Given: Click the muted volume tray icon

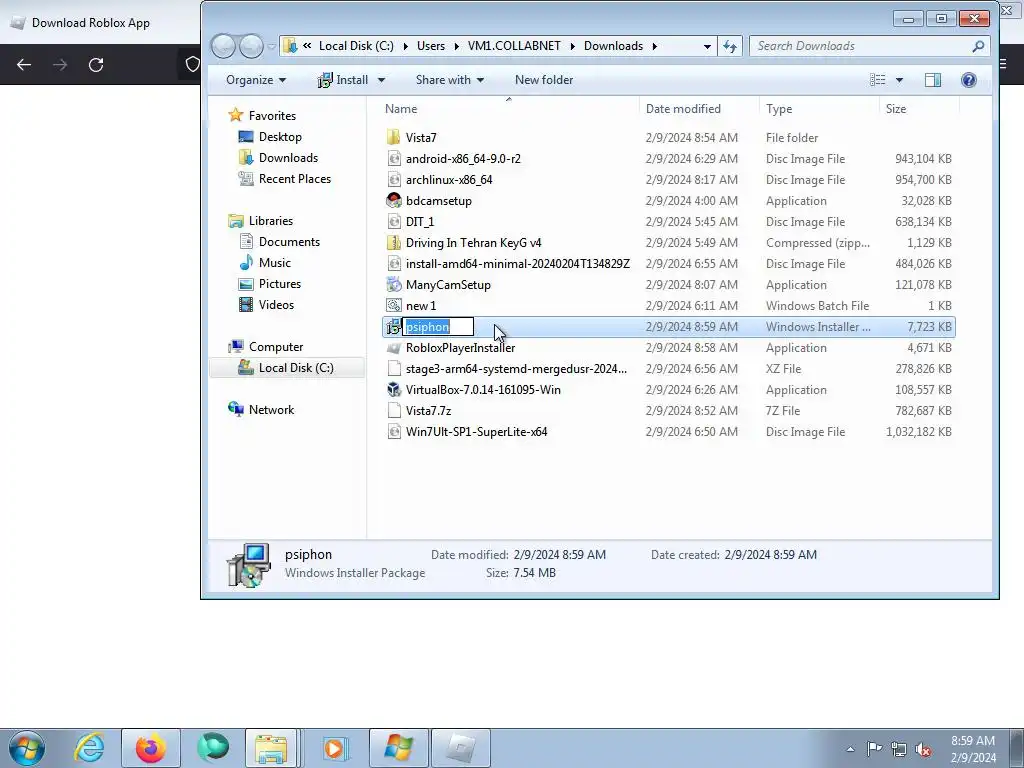Looking at the screenshot, I should pyautogui.click(x=923, y=749).
